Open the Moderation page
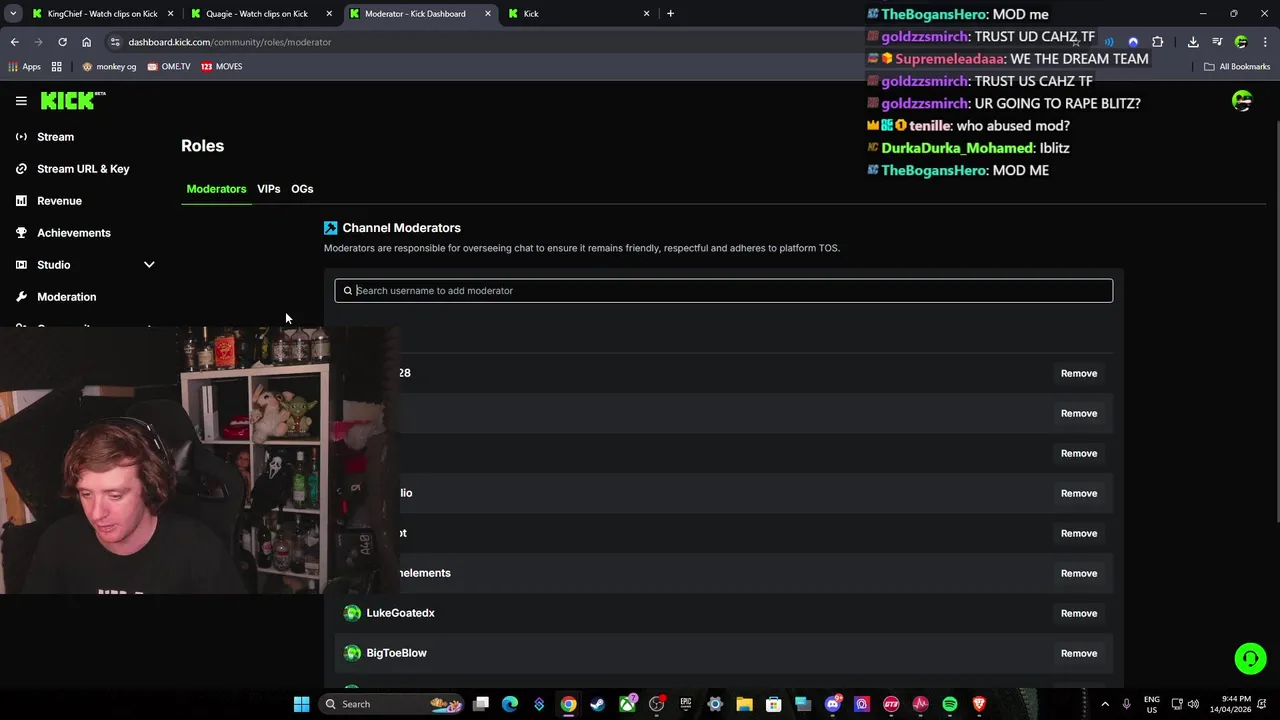This screenshot has width=1280, height=720. point(67,297)
